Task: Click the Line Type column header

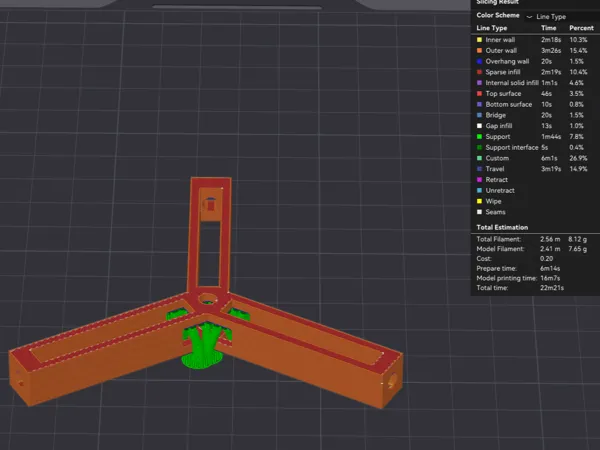Action: pos(492,28)
